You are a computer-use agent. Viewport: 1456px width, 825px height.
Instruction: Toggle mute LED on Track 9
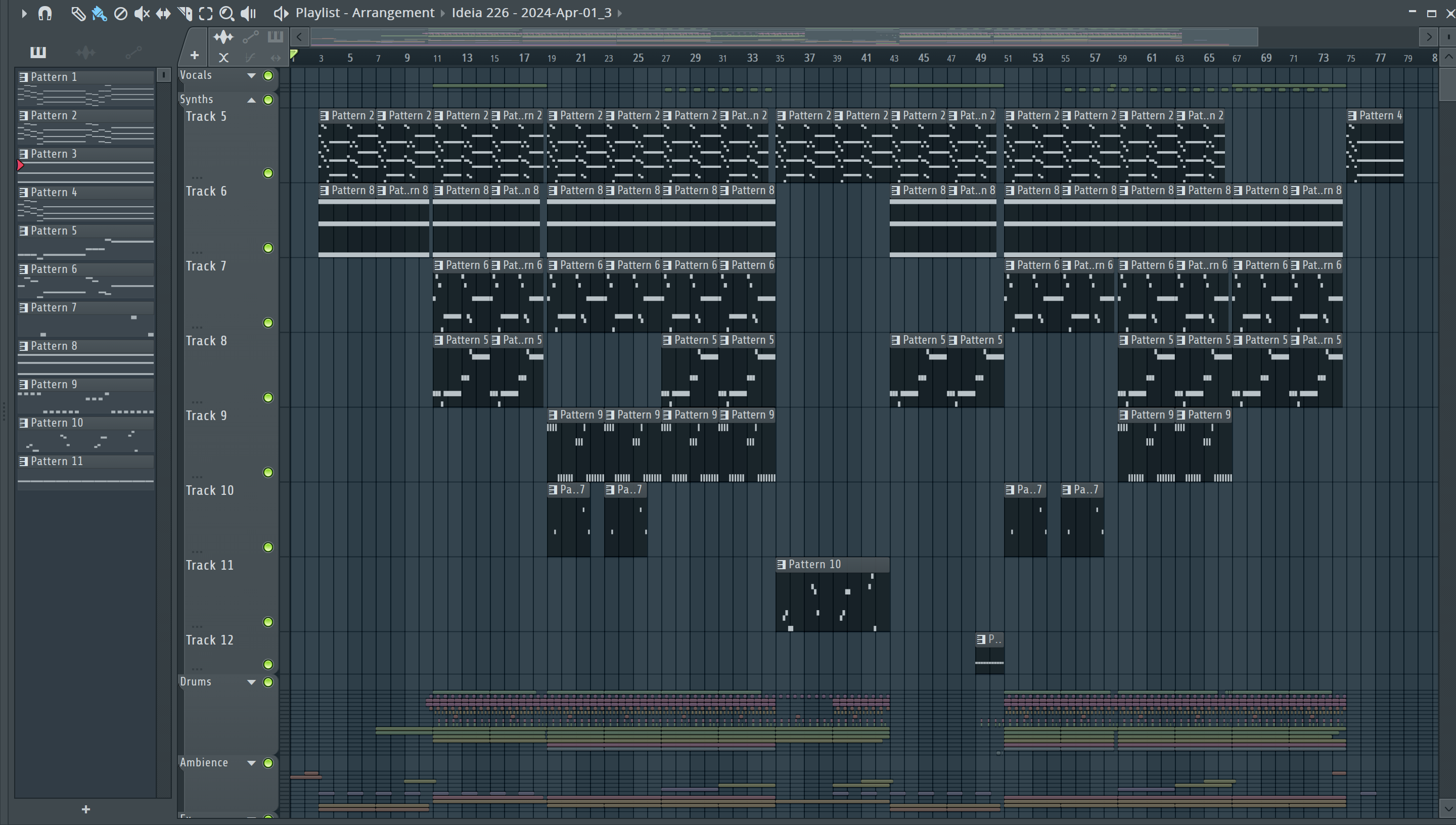tap(268, 472)
